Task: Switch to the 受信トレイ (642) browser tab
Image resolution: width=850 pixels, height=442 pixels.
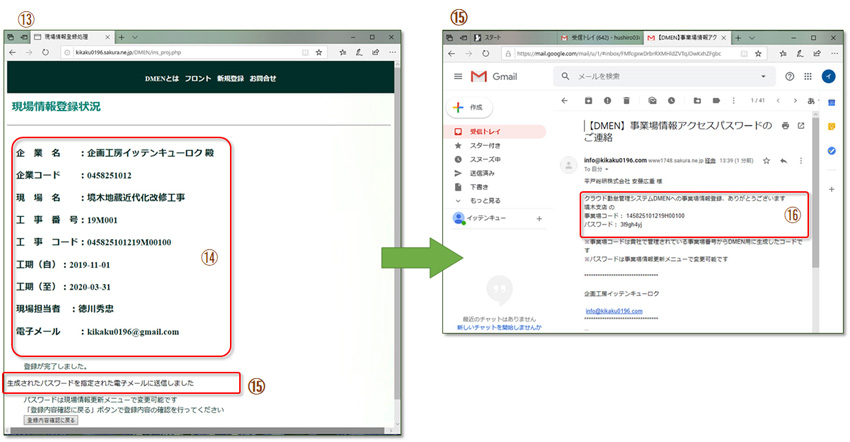Action: (599, 37)
